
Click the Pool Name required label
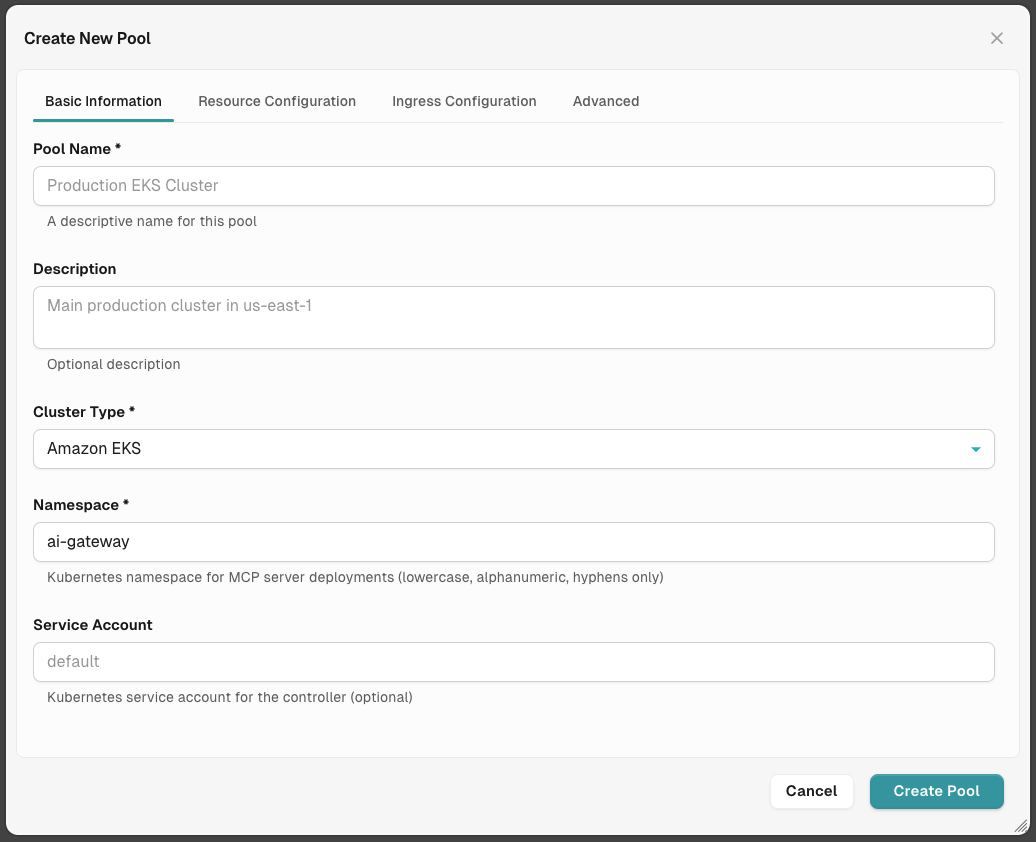click(x=77, y=148)
